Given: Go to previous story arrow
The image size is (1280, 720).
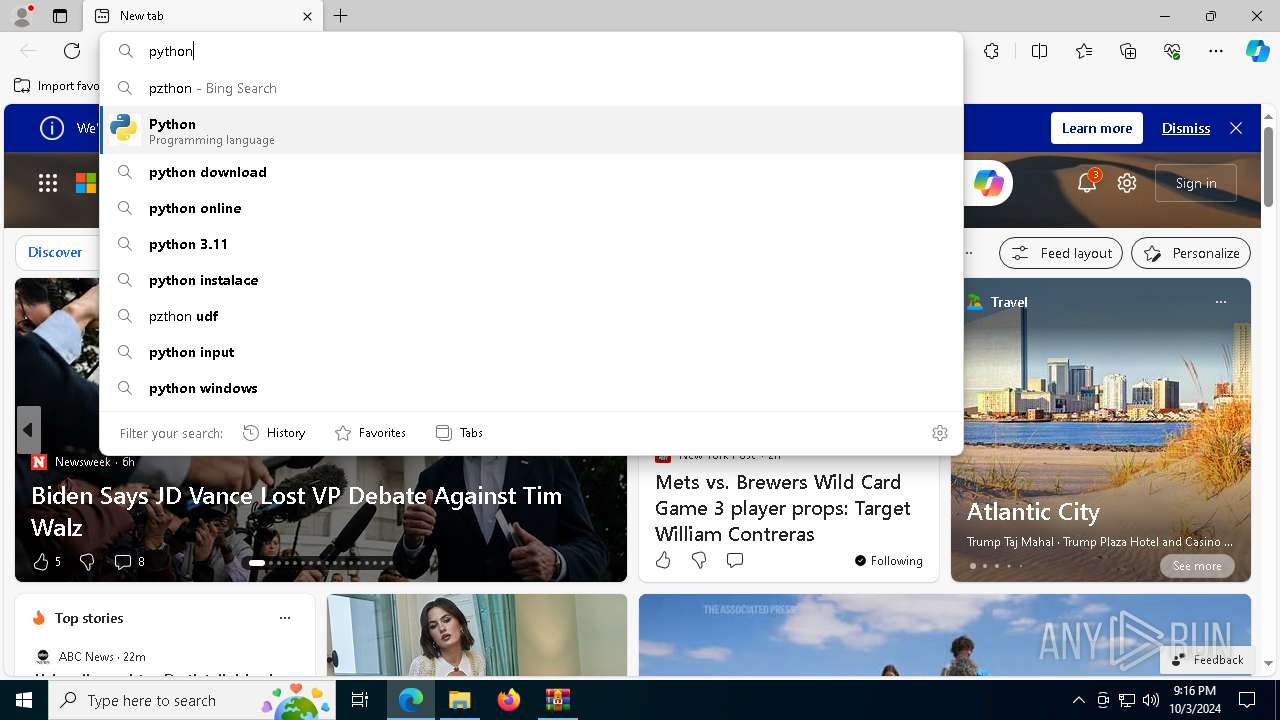Looking at the screenshot, I should (x=28, y=430).
